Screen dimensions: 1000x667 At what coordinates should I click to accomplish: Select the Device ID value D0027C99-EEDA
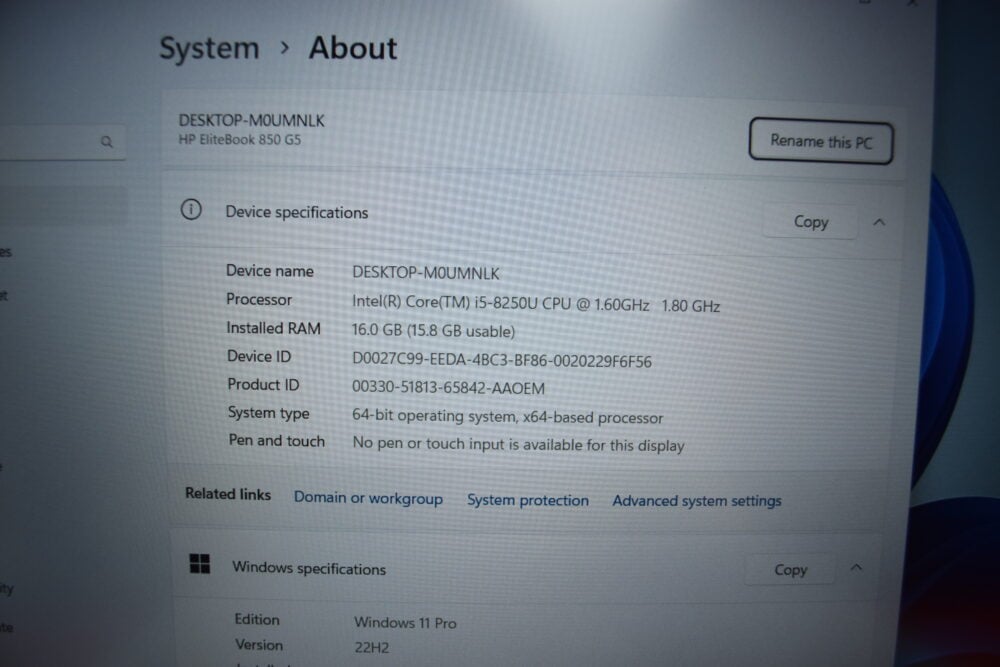pyautogui.click(x=502, y=360)
